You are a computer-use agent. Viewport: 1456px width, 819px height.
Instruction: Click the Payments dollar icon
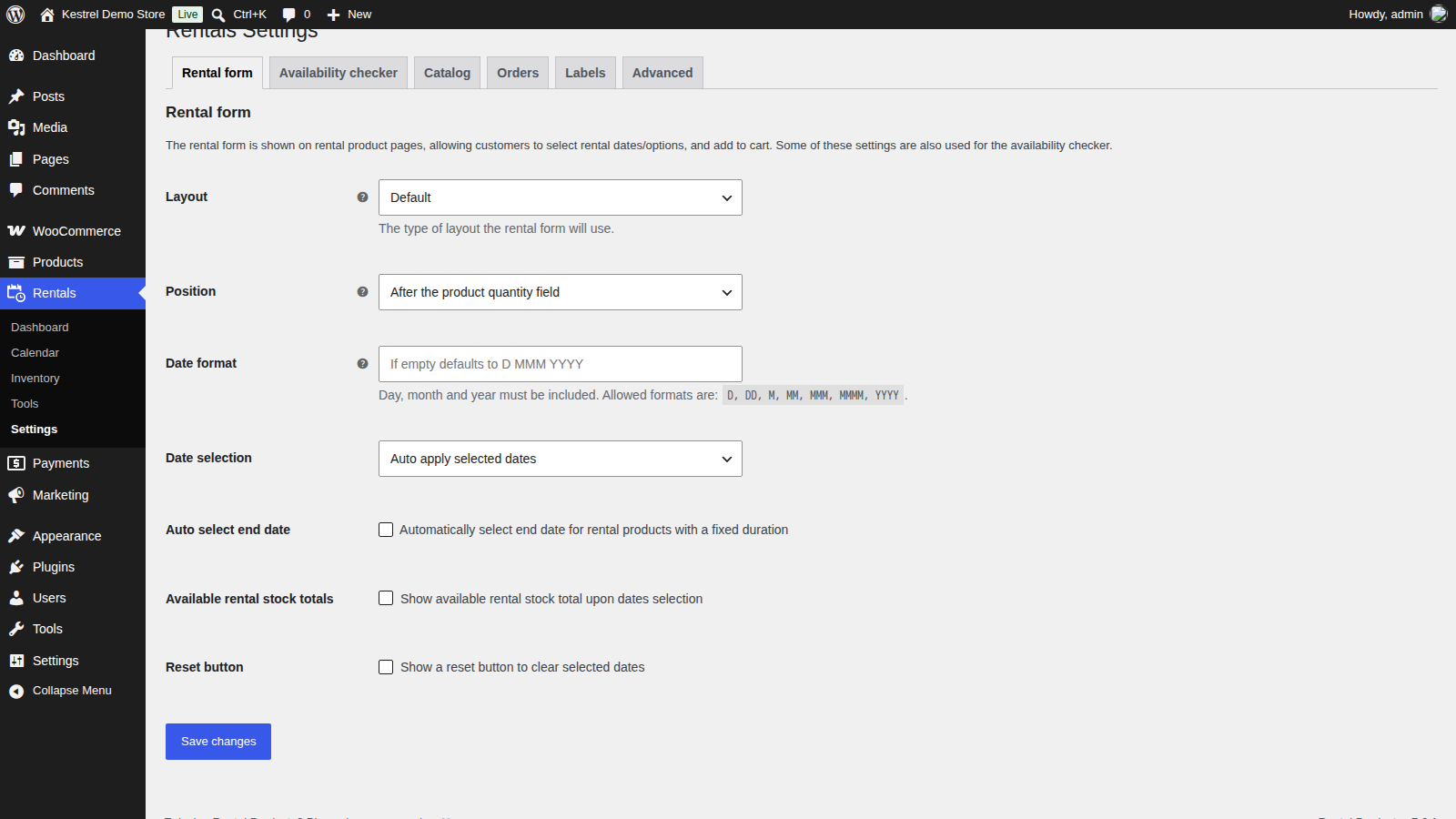(16, 463)
